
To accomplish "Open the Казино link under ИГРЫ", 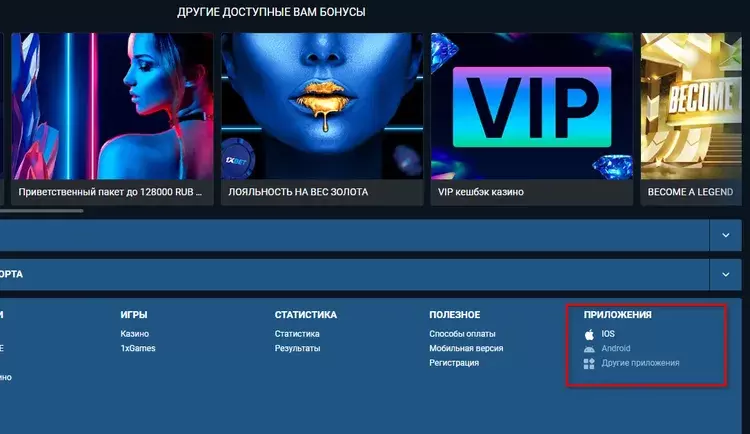I will pos(134,334).
